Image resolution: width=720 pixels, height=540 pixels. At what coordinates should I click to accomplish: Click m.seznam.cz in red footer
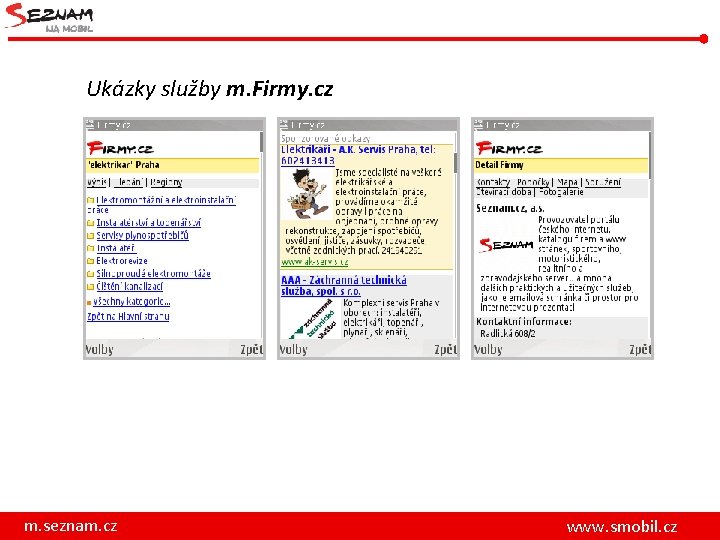click(x=71, y=526)
